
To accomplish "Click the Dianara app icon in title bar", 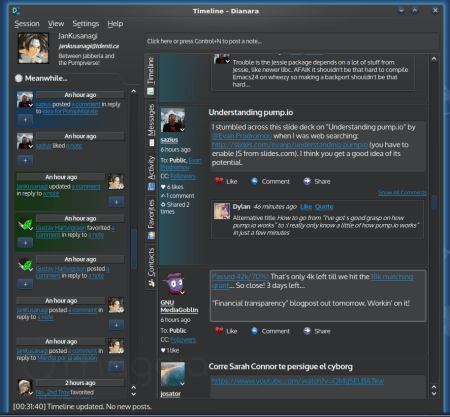I will (x=16, y=11).
